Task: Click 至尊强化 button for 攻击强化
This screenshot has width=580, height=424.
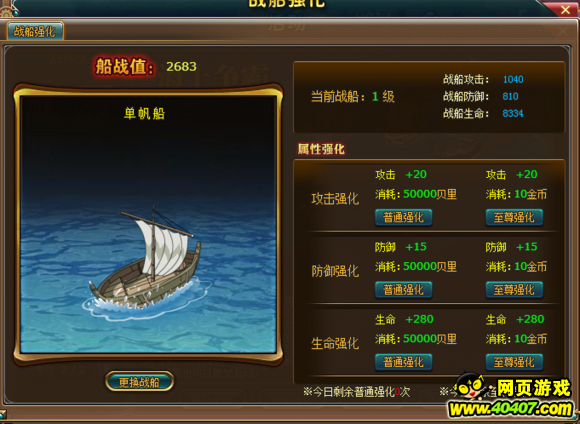Action: (514, 217)
